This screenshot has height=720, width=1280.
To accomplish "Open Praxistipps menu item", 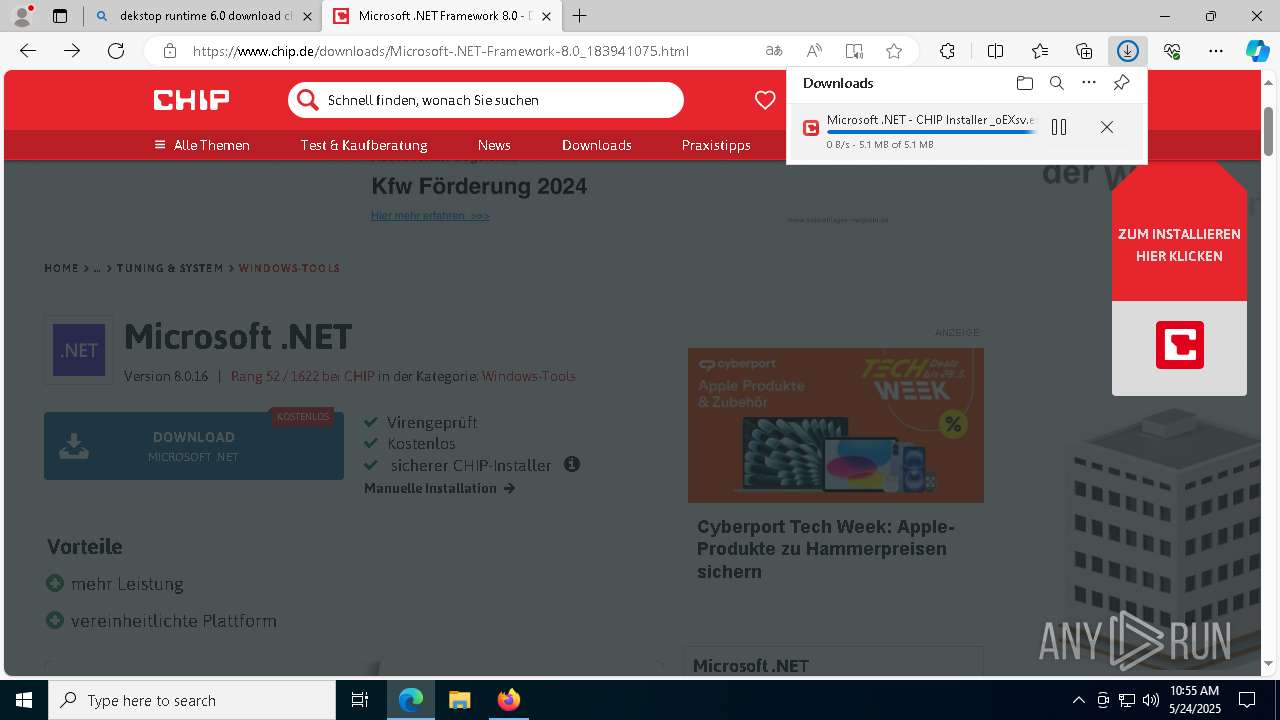I will click(716, 145).
